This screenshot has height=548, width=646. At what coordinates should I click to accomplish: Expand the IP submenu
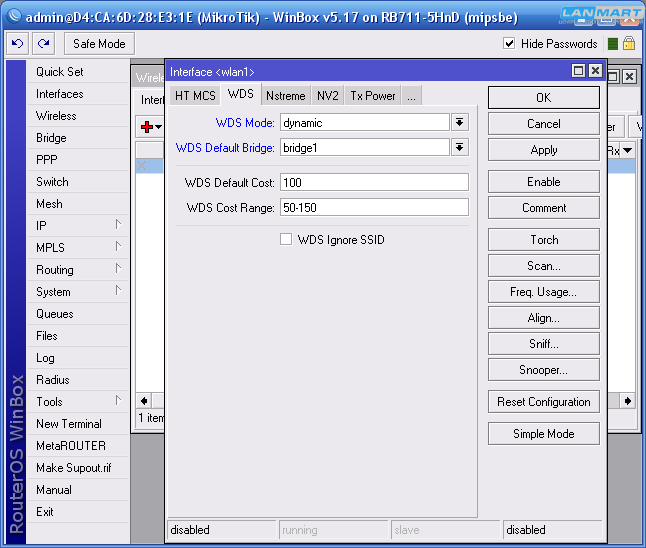pos(118,225)
